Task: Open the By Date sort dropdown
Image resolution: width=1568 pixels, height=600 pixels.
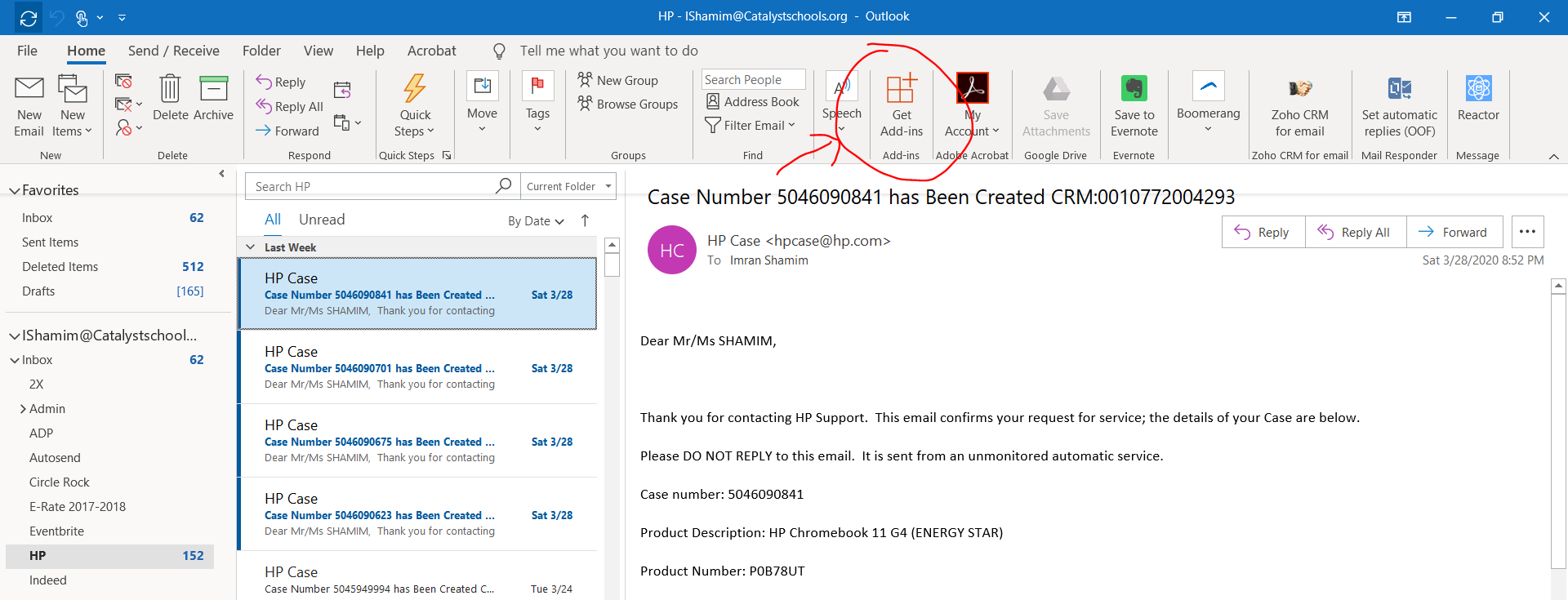Action: click(x=536, y=220)
